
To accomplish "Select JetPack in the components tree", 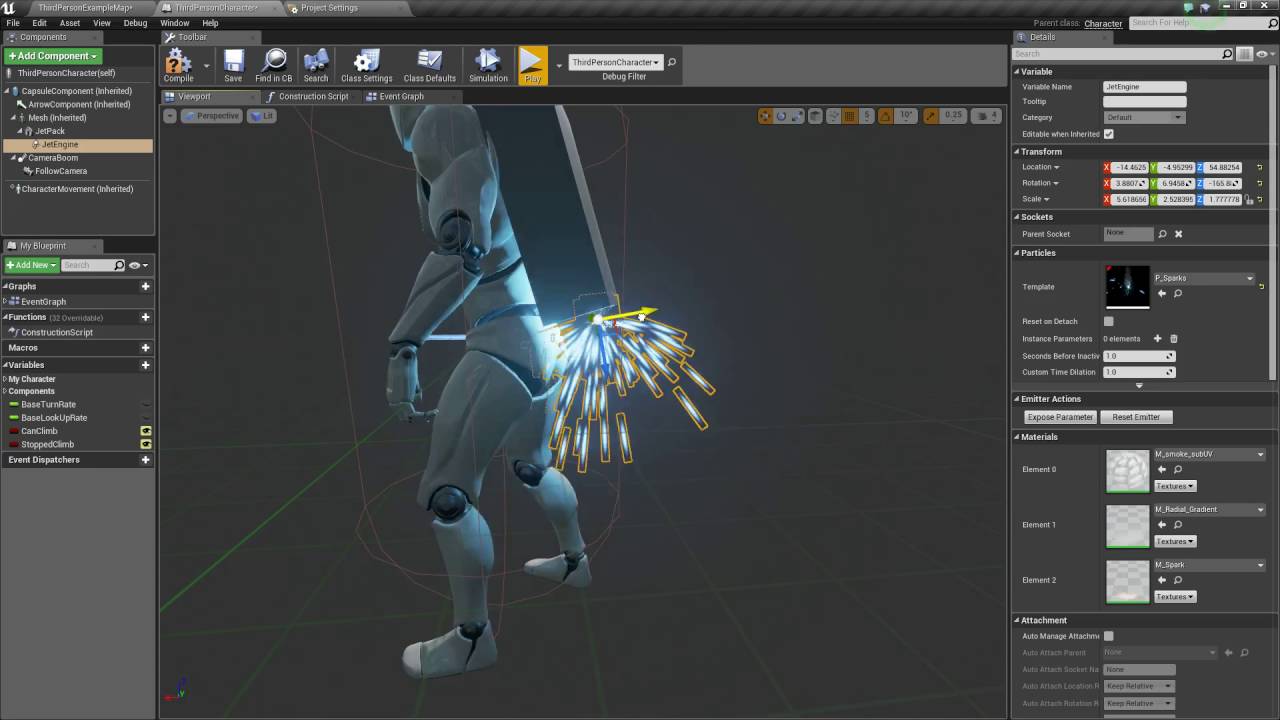I will coord(50,131).
